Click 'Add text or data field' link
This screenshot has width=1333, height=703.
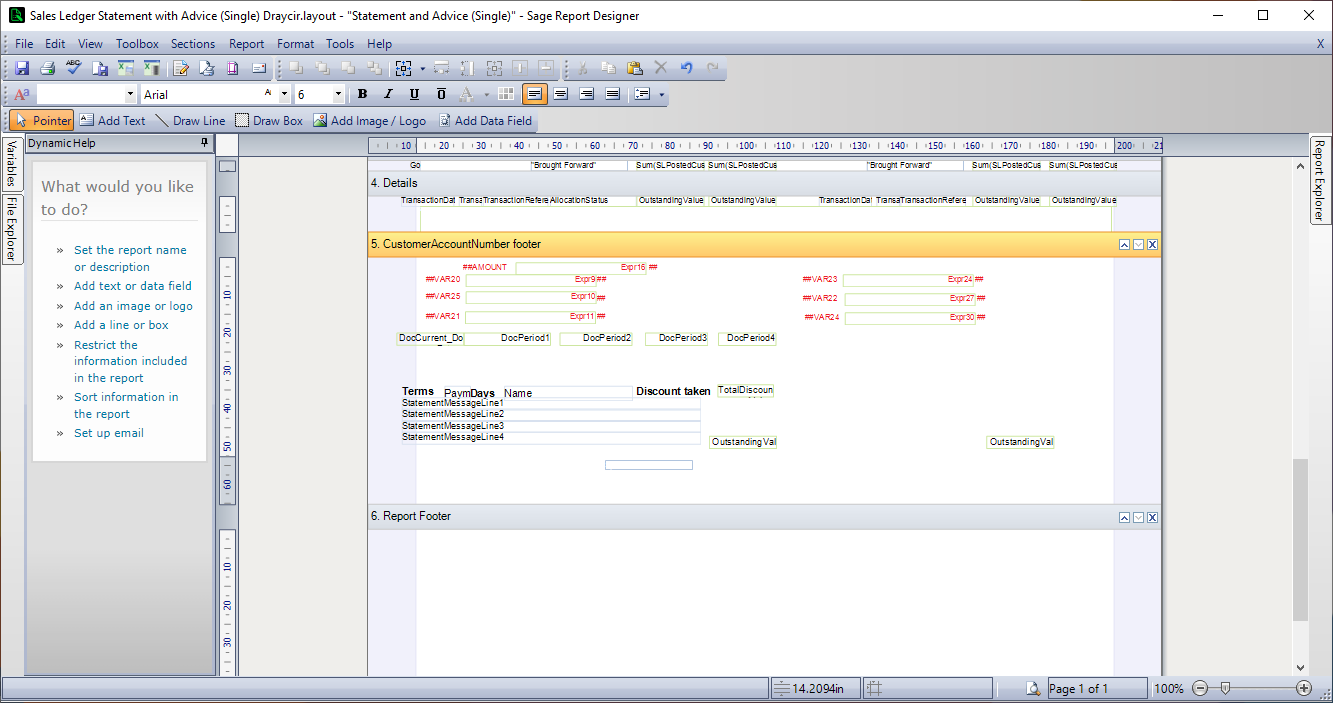(x=133, y=286)
